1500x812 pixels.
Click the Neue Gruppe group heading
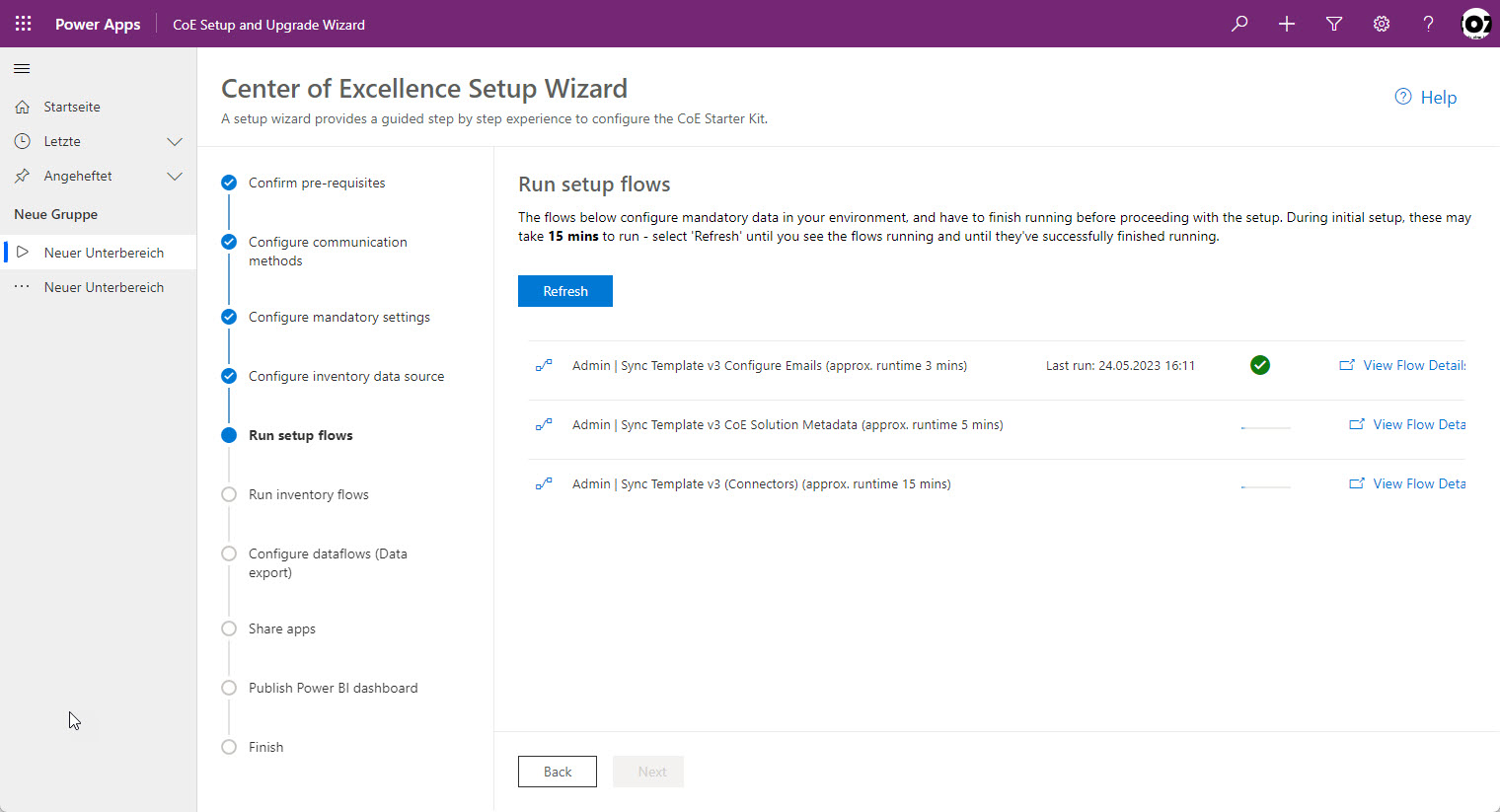55,214
